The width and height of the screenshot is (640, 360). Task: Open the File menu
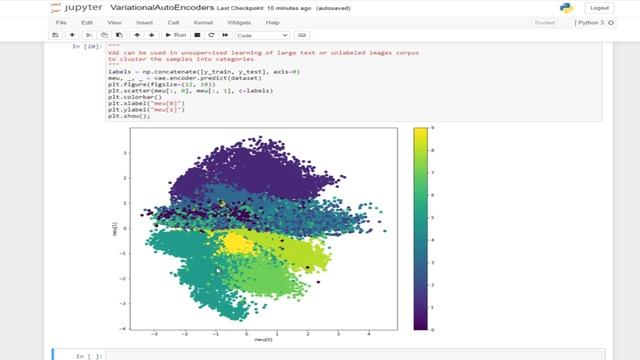[x=61, y=22]
